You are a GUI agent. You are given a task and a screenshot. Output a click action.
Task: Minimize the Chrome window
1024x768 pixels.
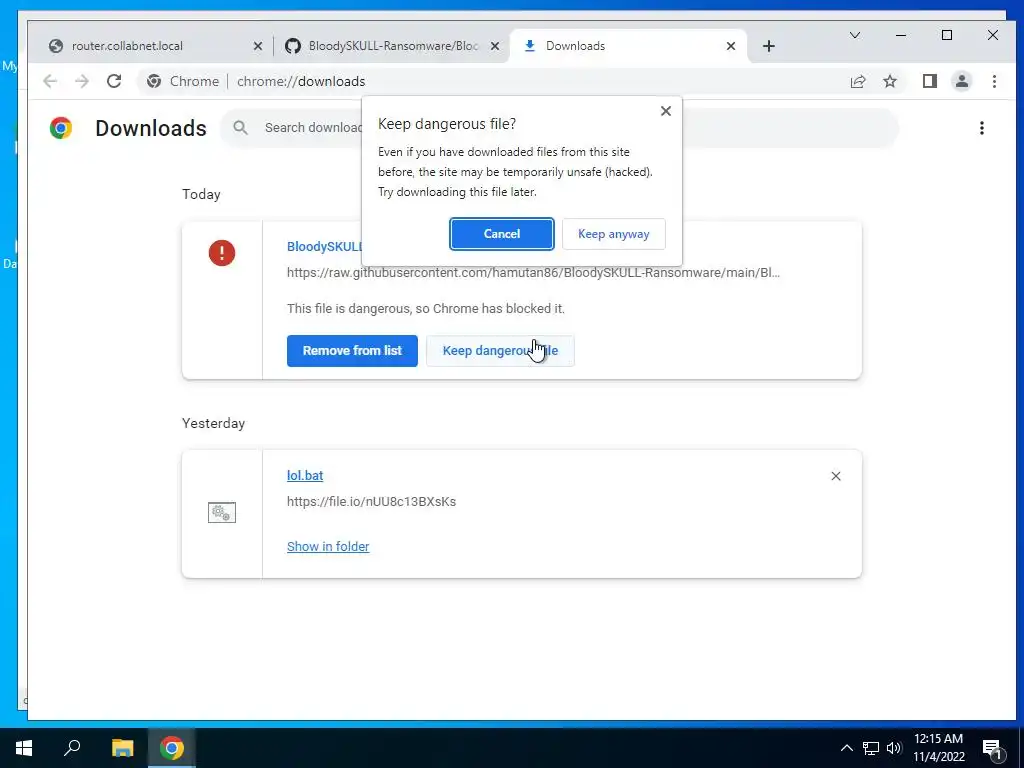(901, 35)
